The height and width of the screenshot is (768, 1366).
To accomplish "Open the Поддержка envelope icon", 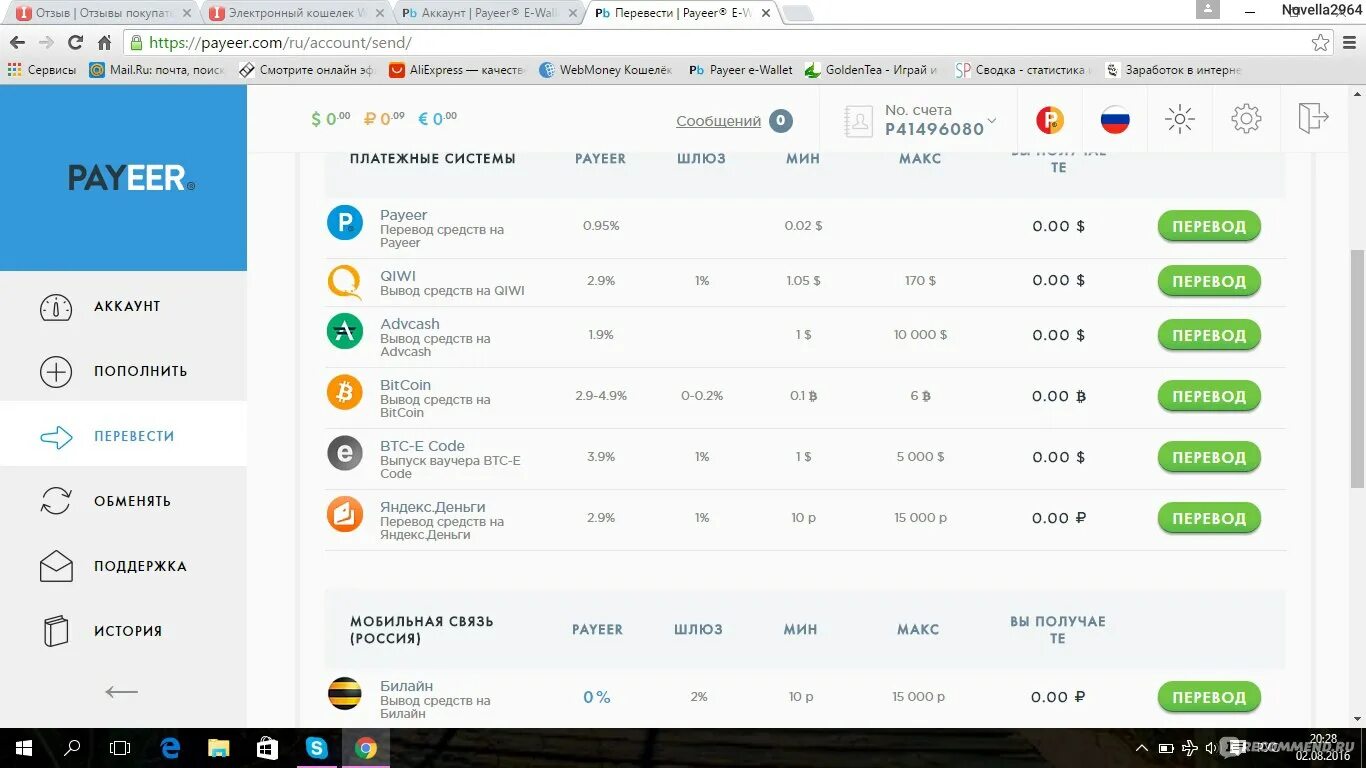I will 56,566.
